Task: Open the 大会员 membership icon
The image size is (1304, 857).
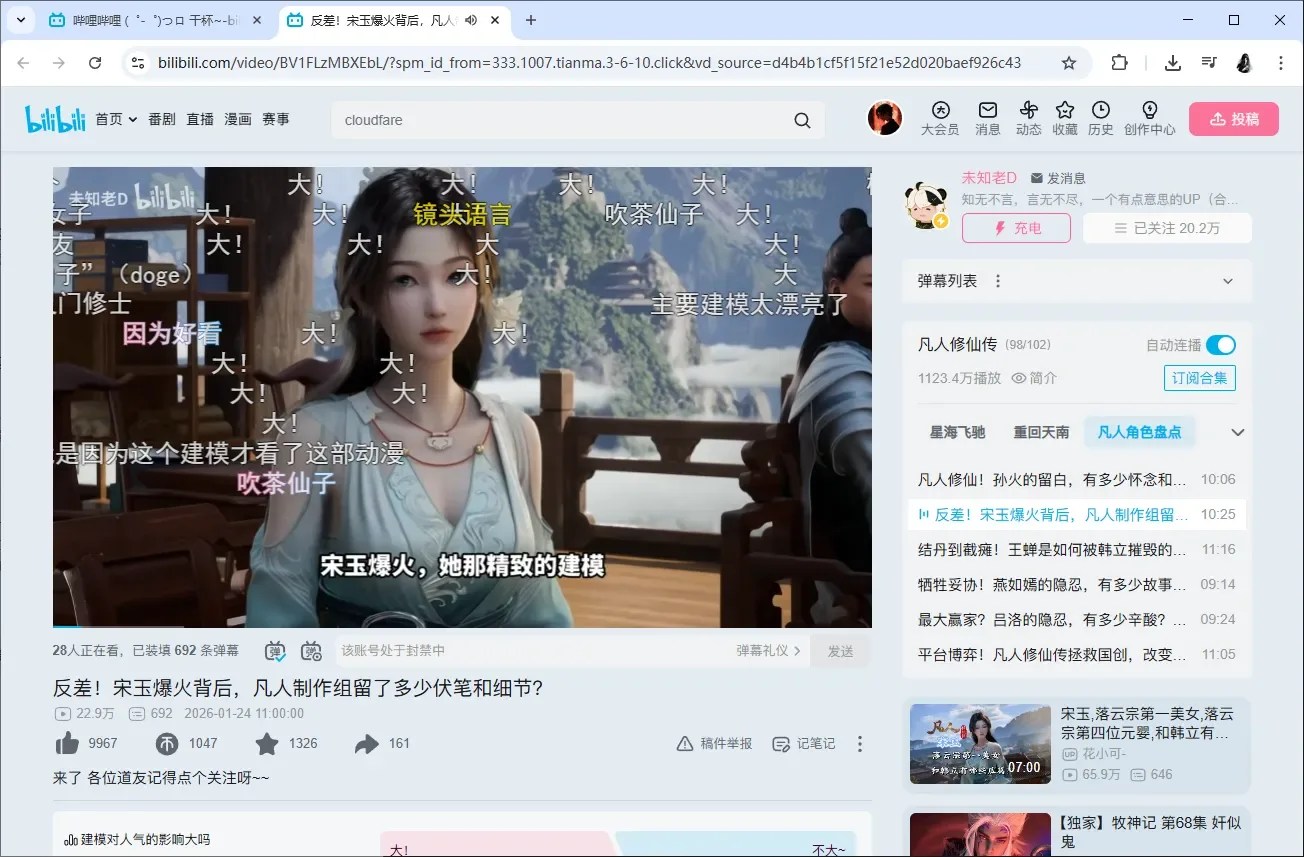Action: click(940, 118)
